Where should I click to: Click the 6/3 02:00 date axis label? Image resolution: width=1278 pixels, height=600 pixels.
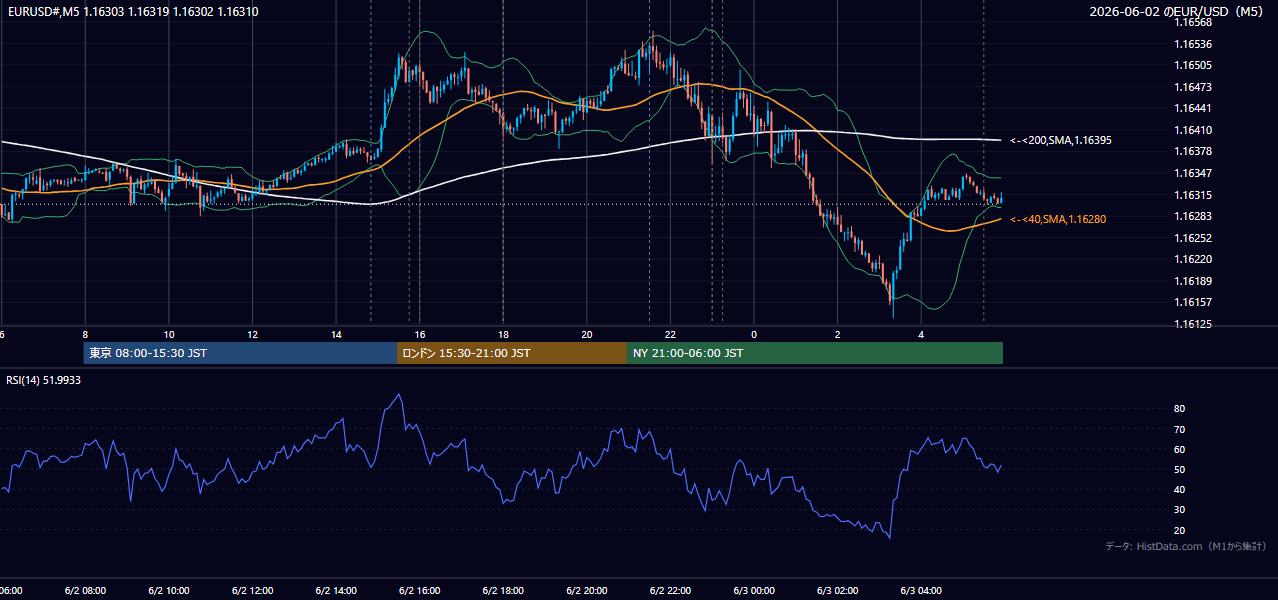pos(838,590)
